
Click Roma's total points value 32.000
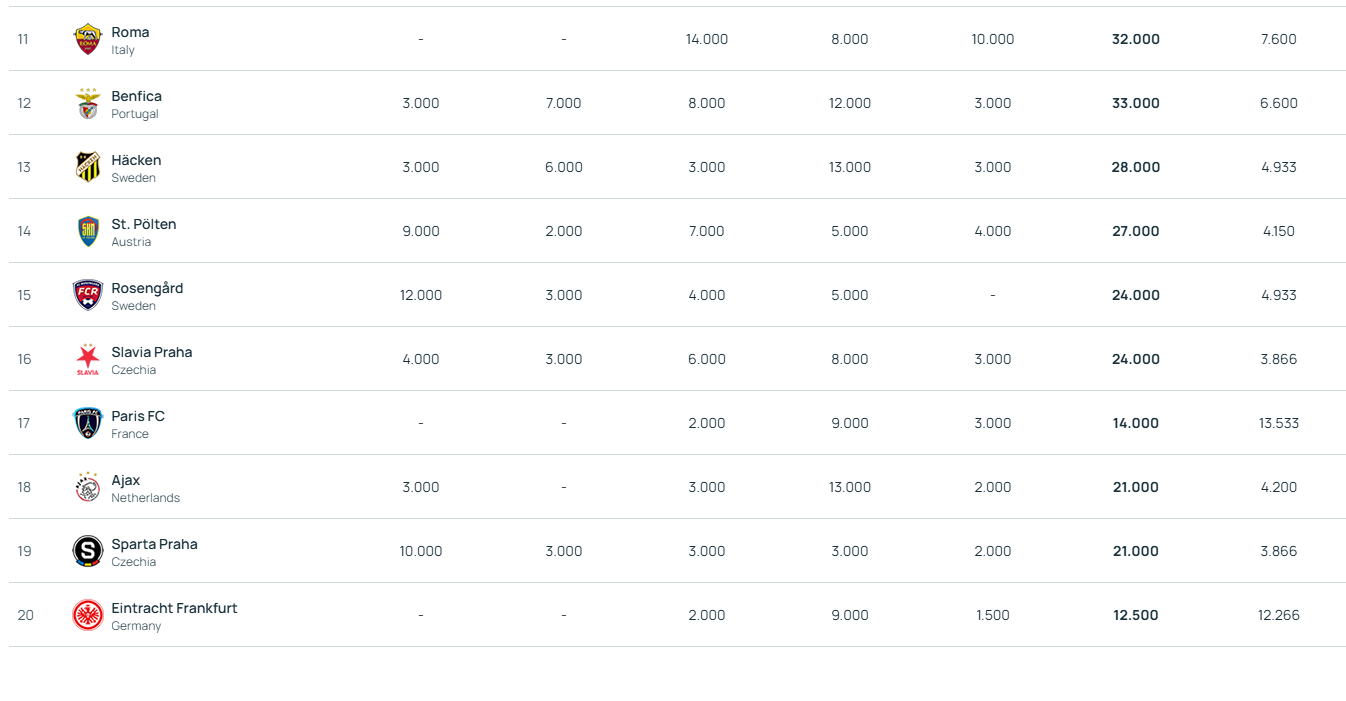pyautogui.click(x=1135, y=39)
